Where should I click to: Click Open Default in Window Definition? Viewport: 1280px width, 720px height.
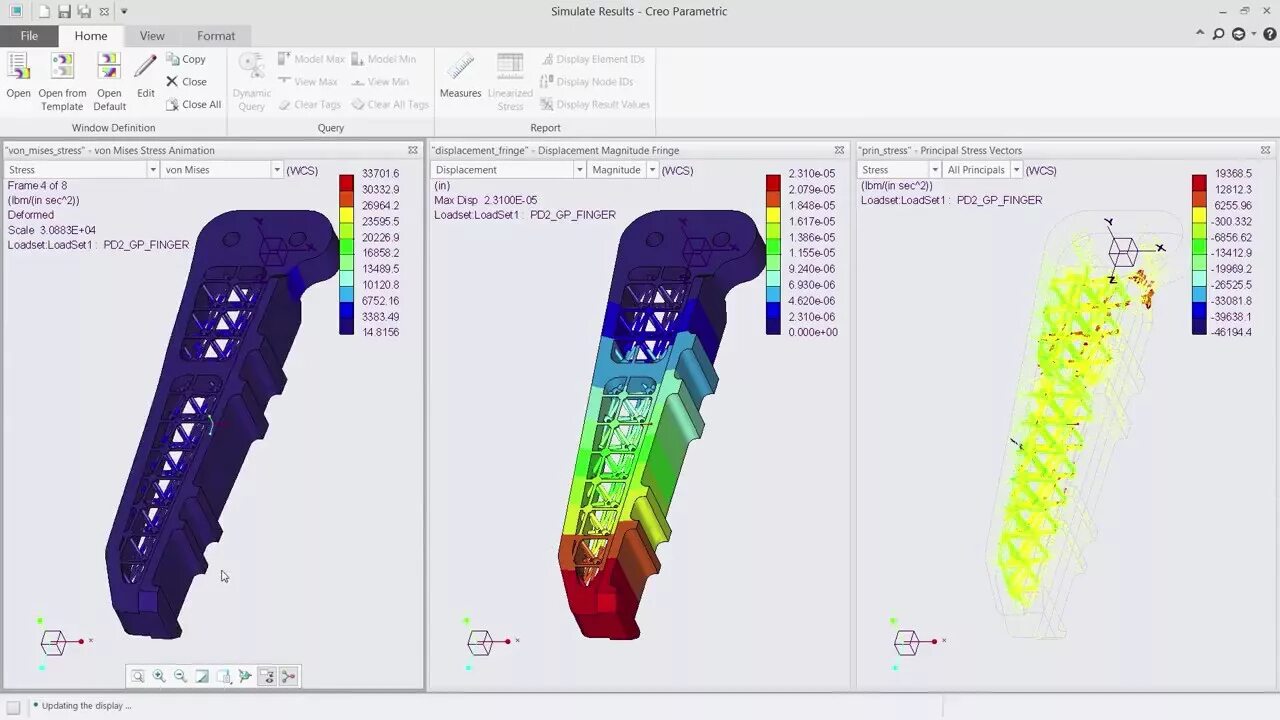click(109, 82)
